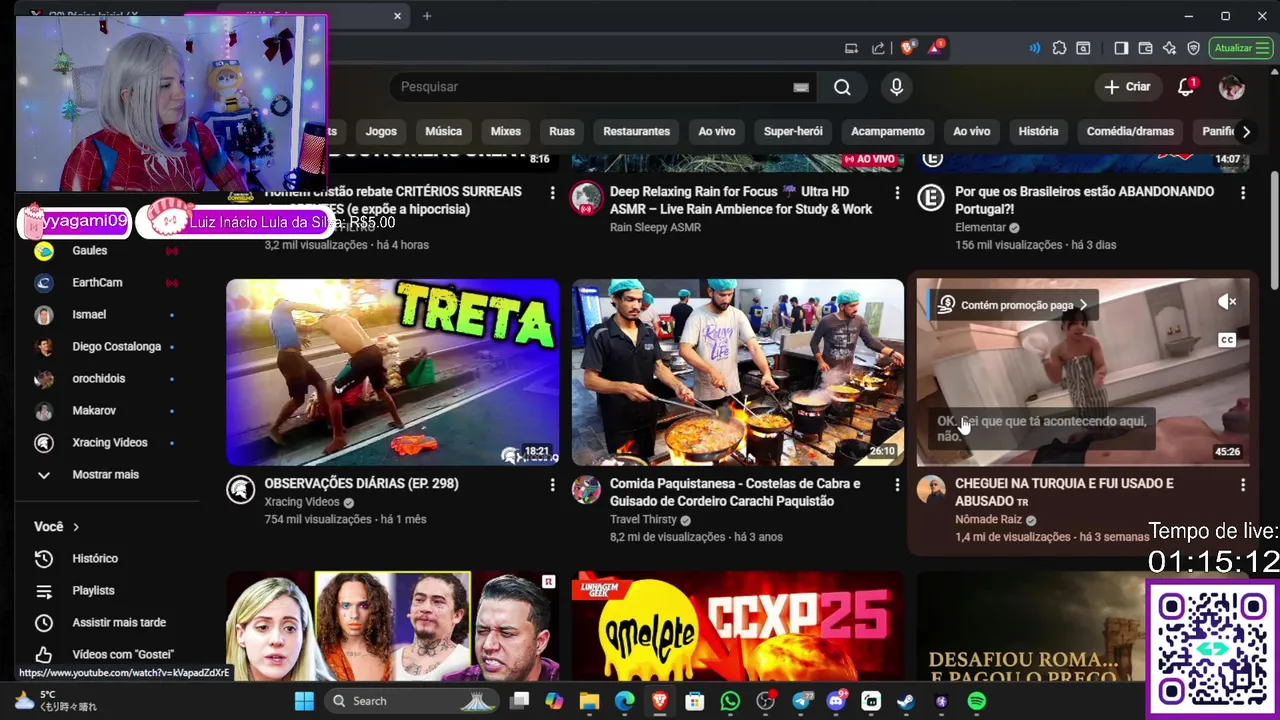Start voice search with the microphone icon
The width and height of the screenshot is (1280, 720).
tap(896, 87)
